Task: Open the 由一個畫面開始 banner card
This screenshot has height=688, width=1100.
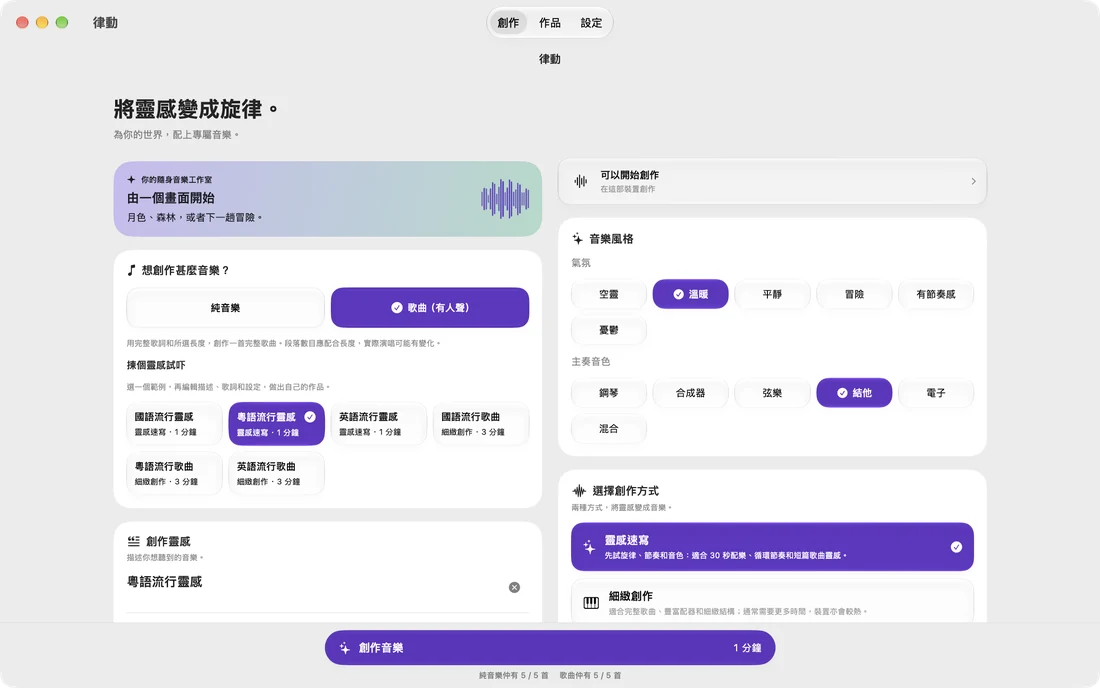Action: pyautogui.click(x=328, y=198)
